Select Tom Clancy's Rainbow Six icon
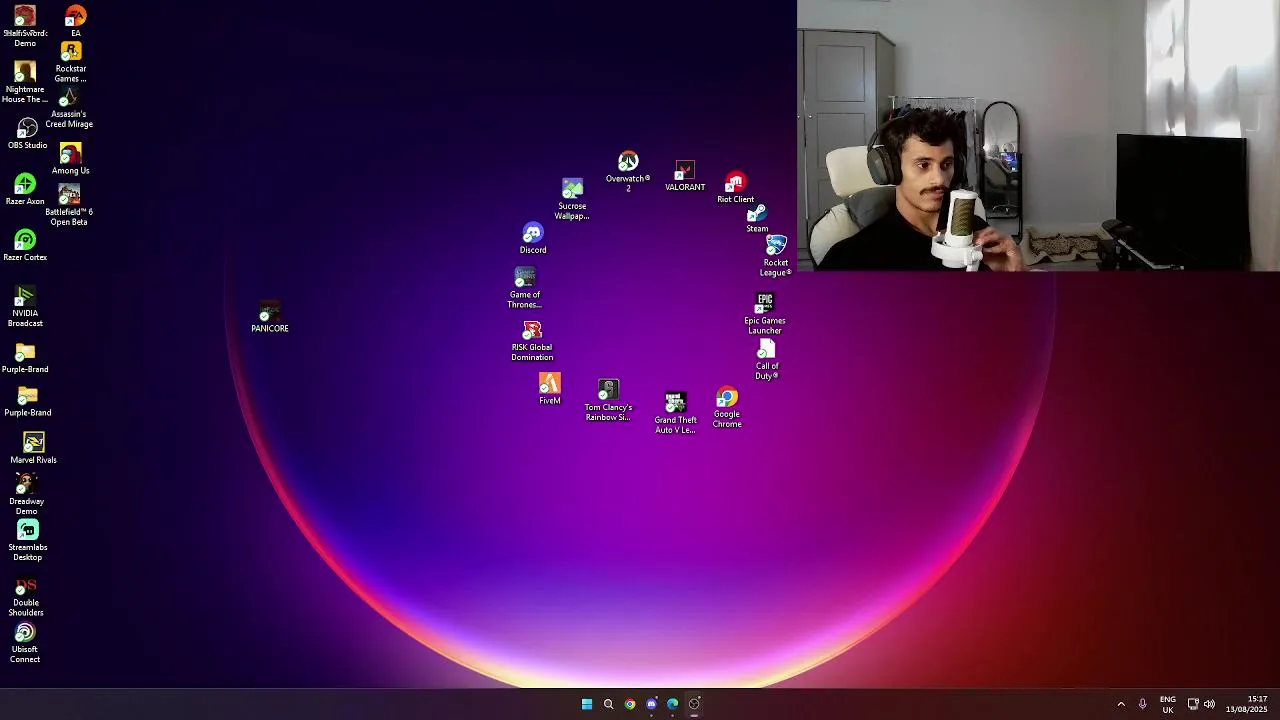This screenshot has height=720, width=1280. coord(608,401)
